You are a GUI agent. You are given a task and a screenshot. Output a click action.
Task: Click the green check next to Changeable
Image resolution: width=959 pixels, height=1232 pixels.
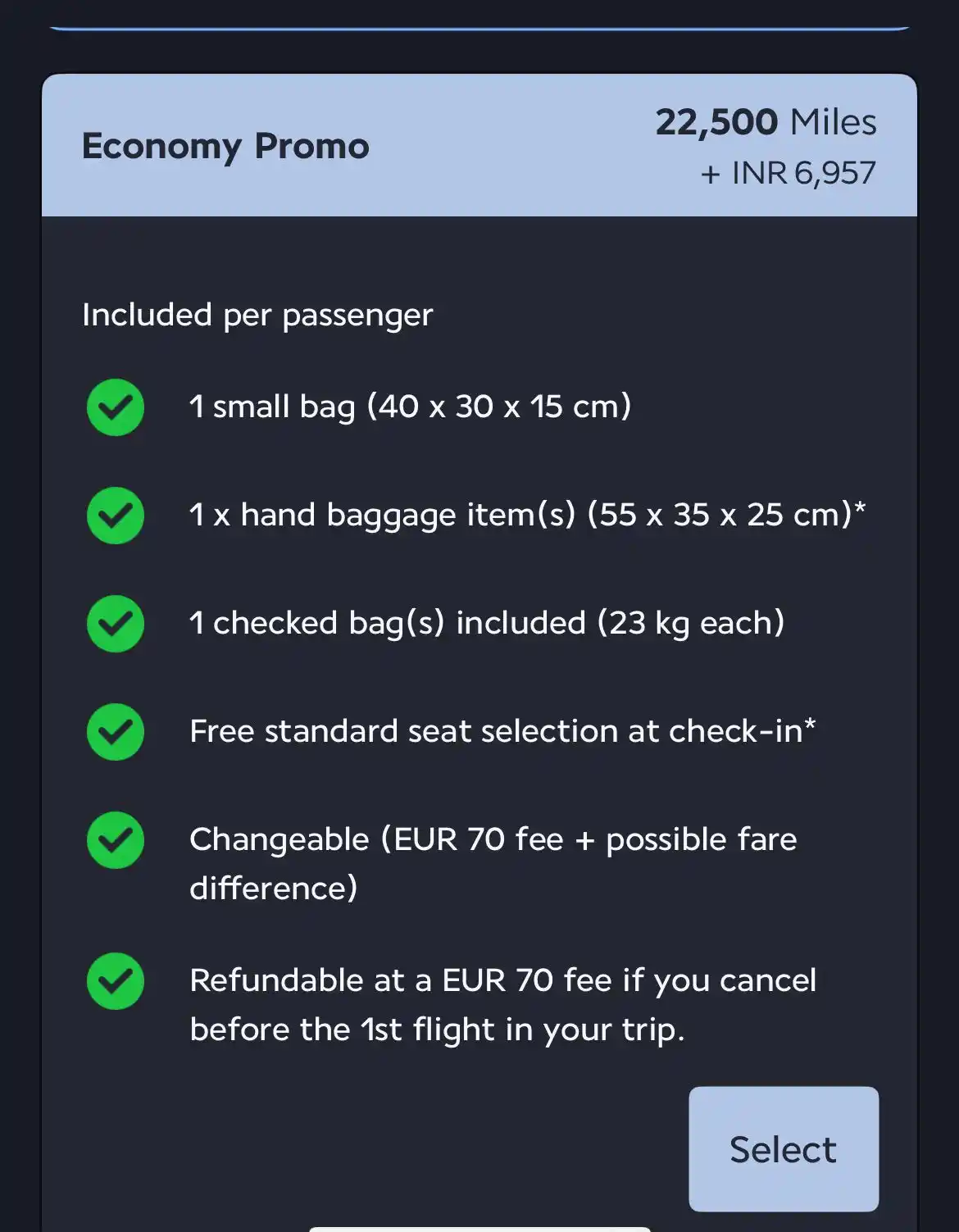click(116, 840)
